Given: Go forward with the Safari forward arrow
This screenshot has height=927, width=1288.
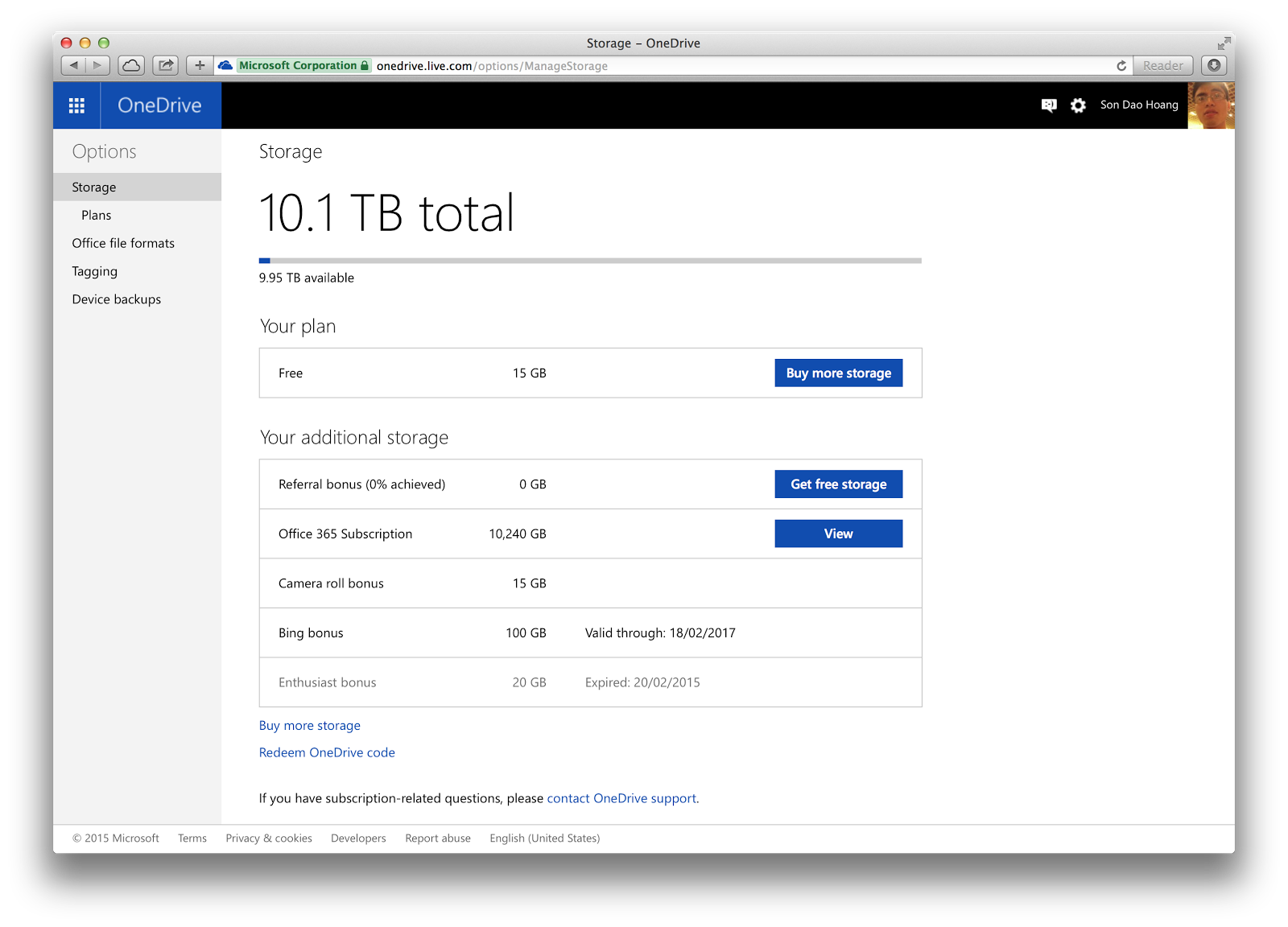Looking at the screenshot, I should click(x=97, y=65).
